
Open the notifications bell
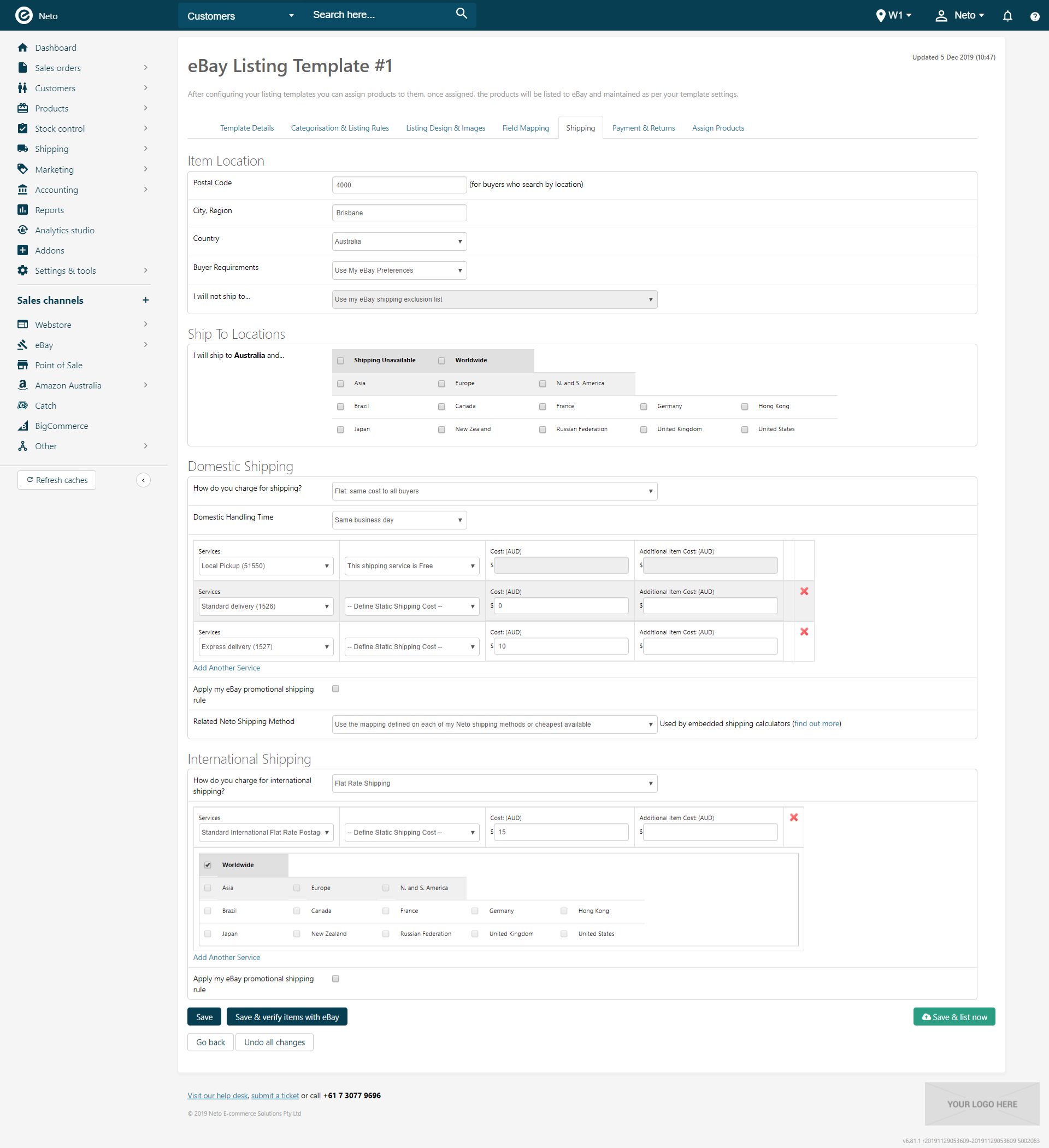[x=1007, y=16]
